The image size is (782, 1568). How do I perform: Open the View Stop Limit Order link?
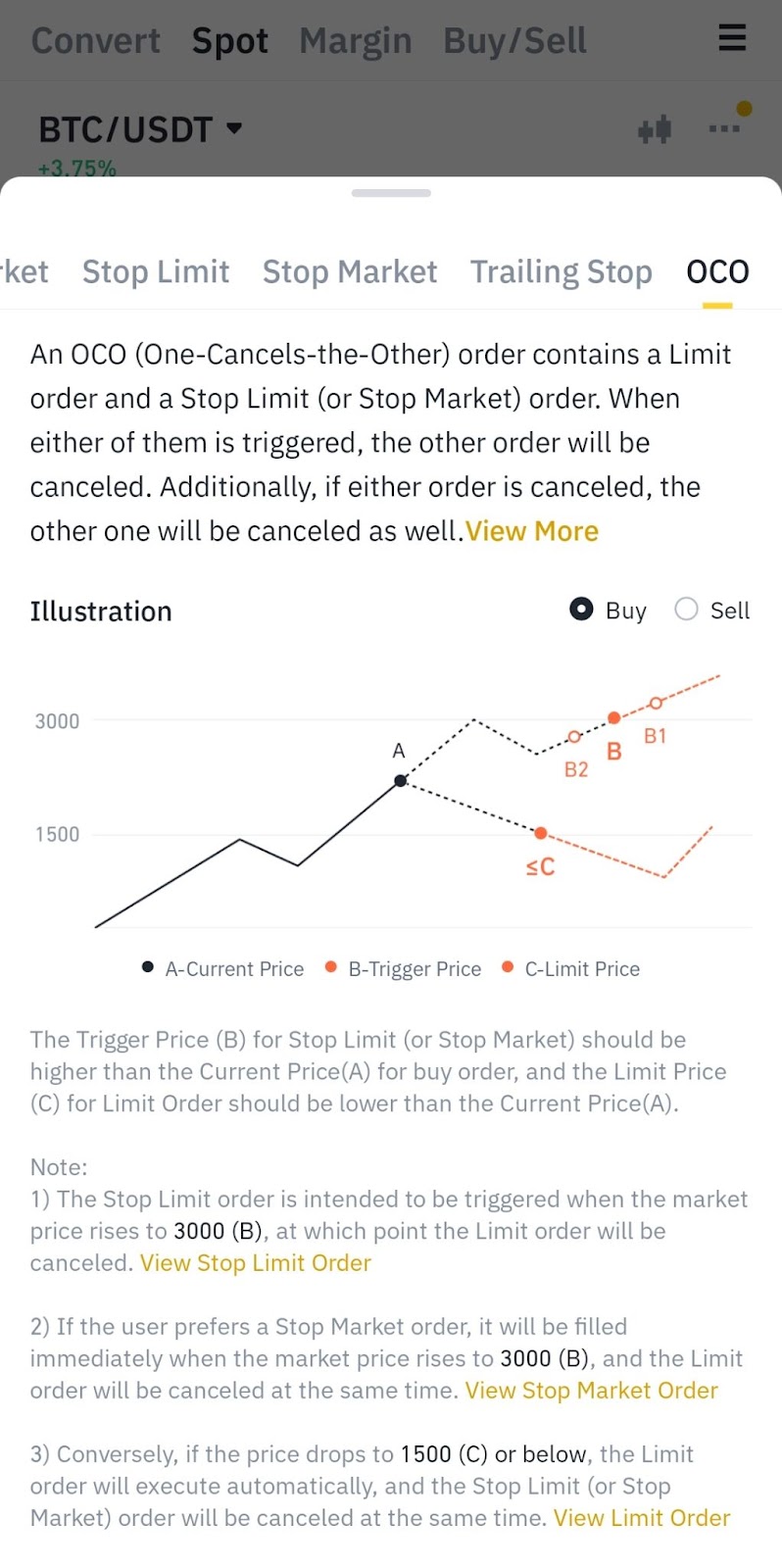coord(256,1262)
